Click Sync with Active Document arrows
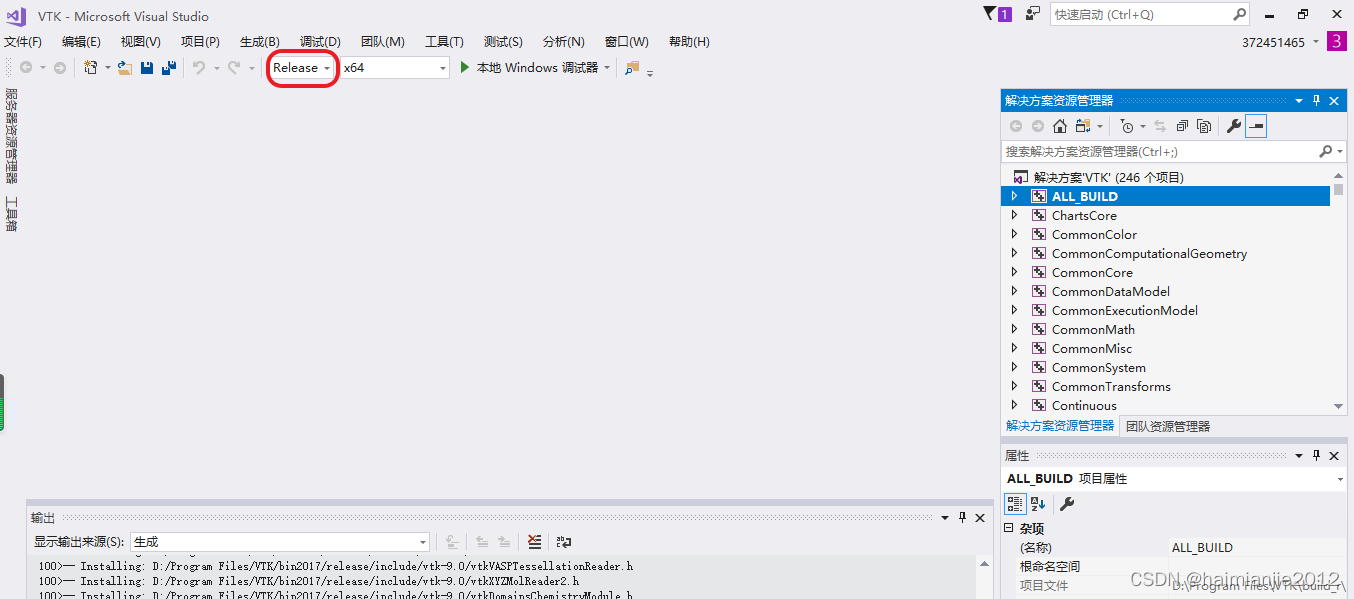The image size is (1354, 599). tap(1160, 126)
